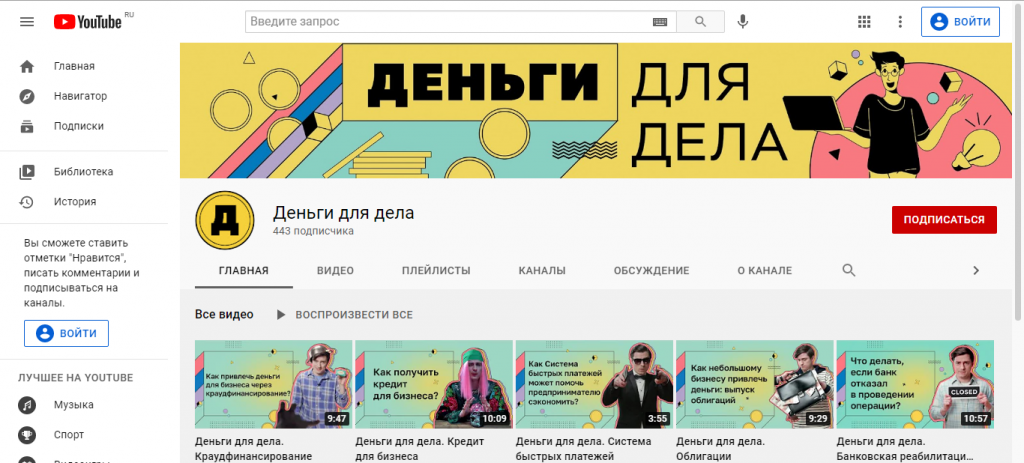
Task: Click the Деньги для дела channel avatar
Action: [225, 221]
